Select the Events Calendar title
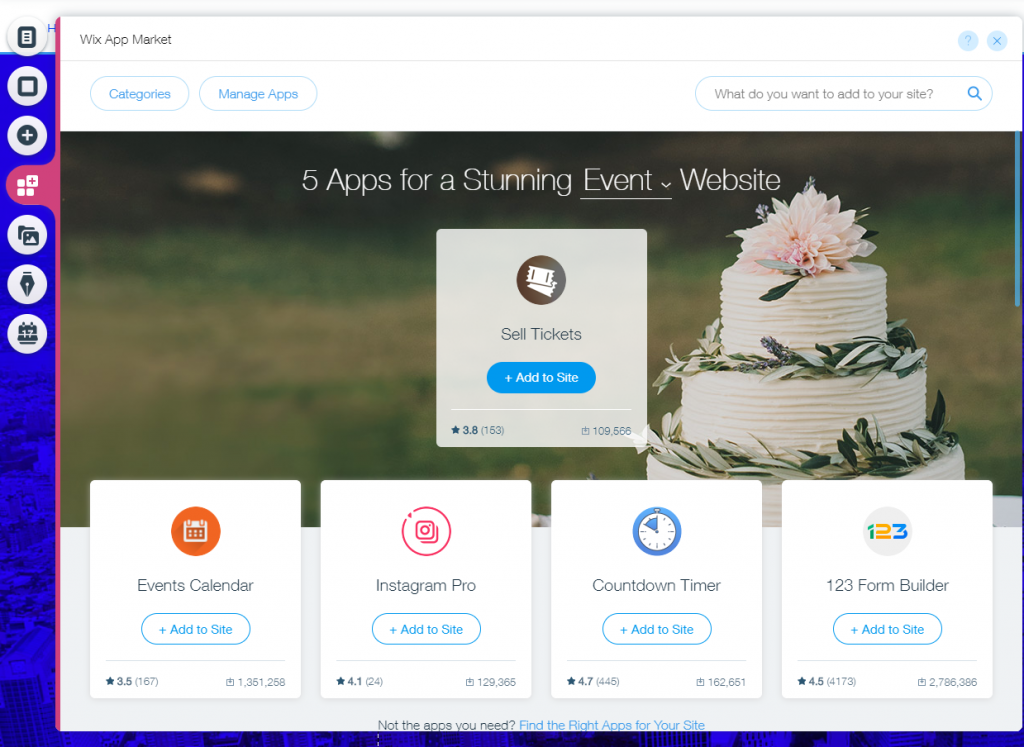 [195, 585]
